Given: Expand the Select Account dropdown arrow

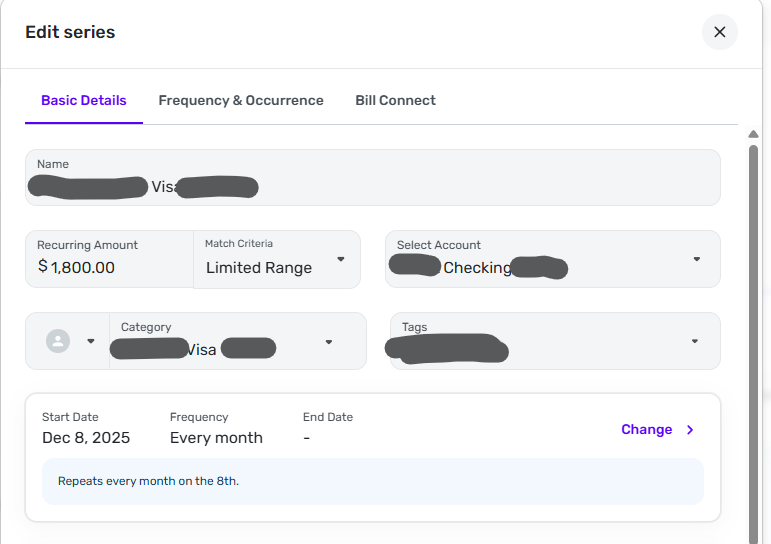Looking at the screenshot, I should (696, 259).
